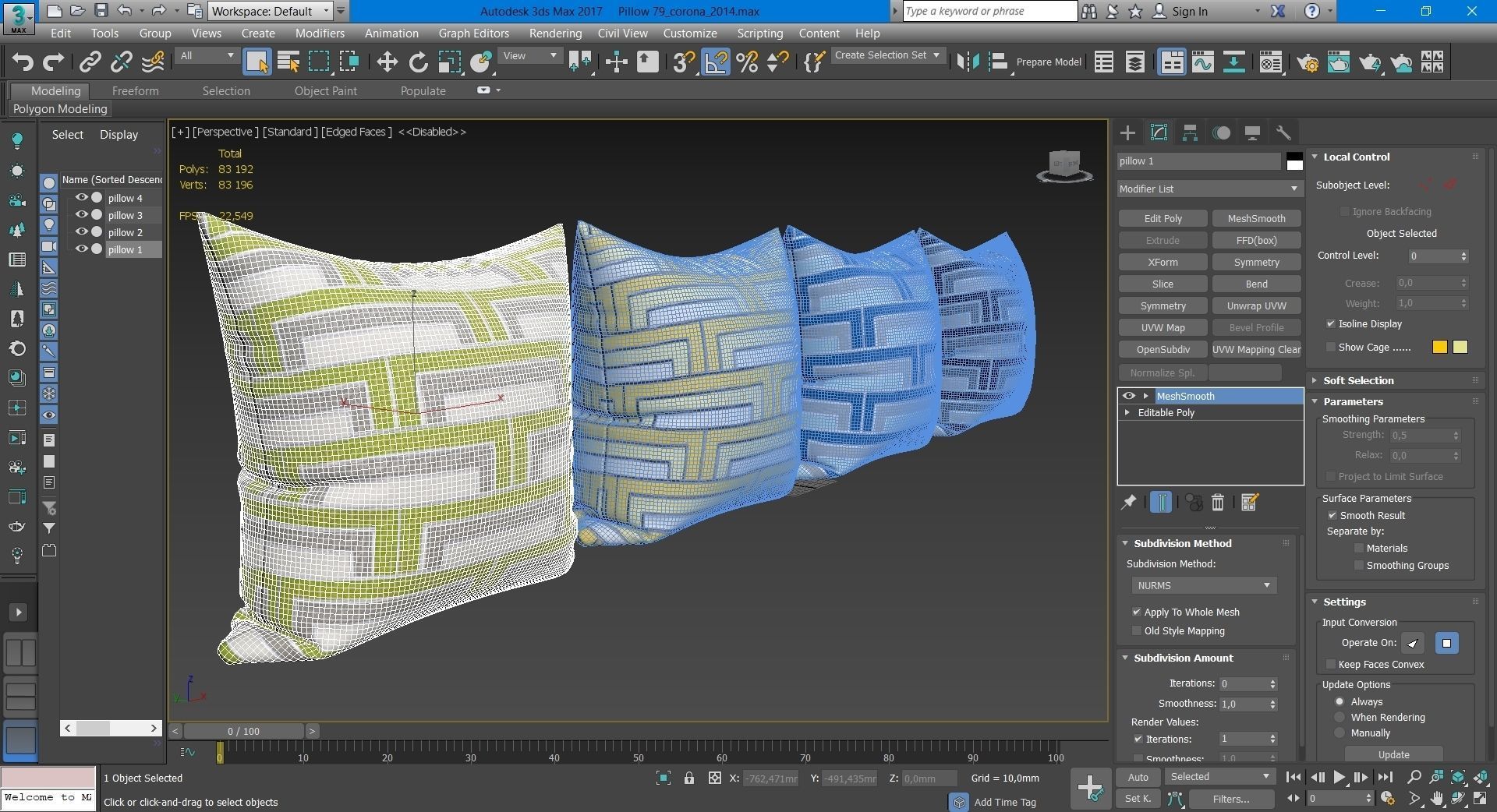This screenshot has width=1497, height=812.
Task: Switch to Freeform ribbon tab
Action: click(135, 90)
